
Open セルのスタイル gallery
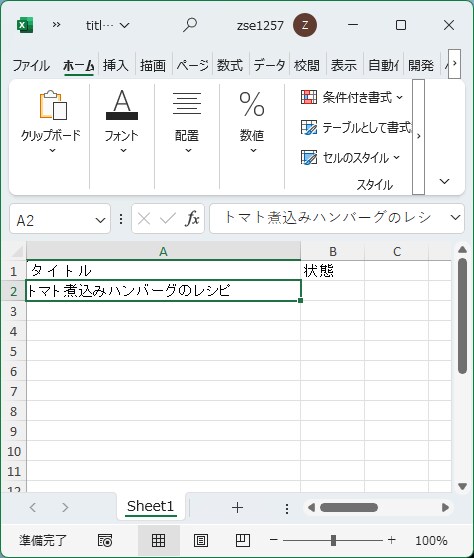click(x=351, y=157)
